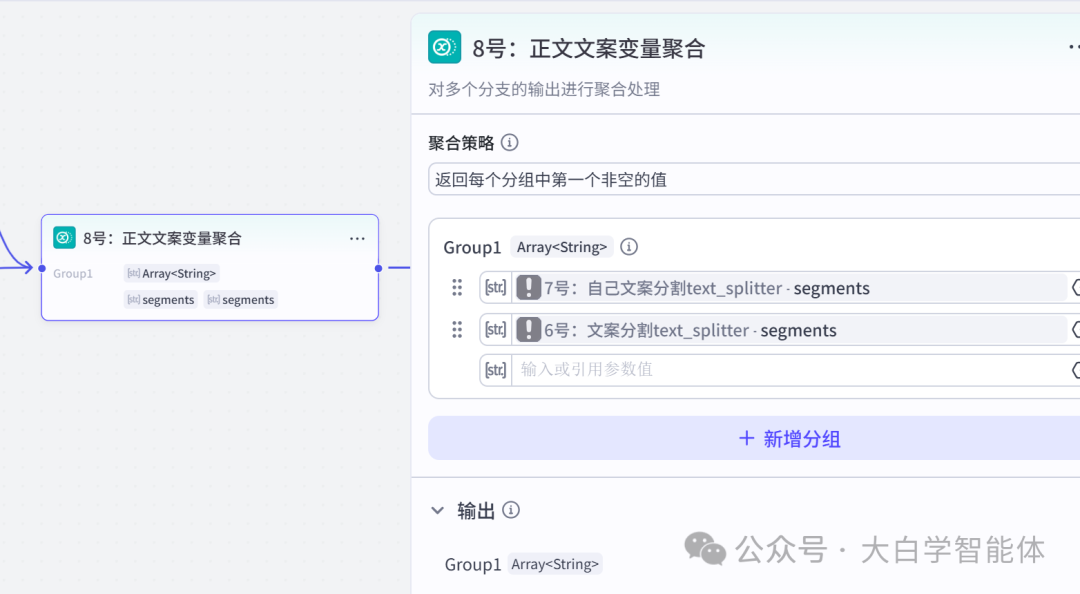Viewport: 1080px width, 594px height.
Task: Click the input port of canvas node
Action: tap(42, 268)
